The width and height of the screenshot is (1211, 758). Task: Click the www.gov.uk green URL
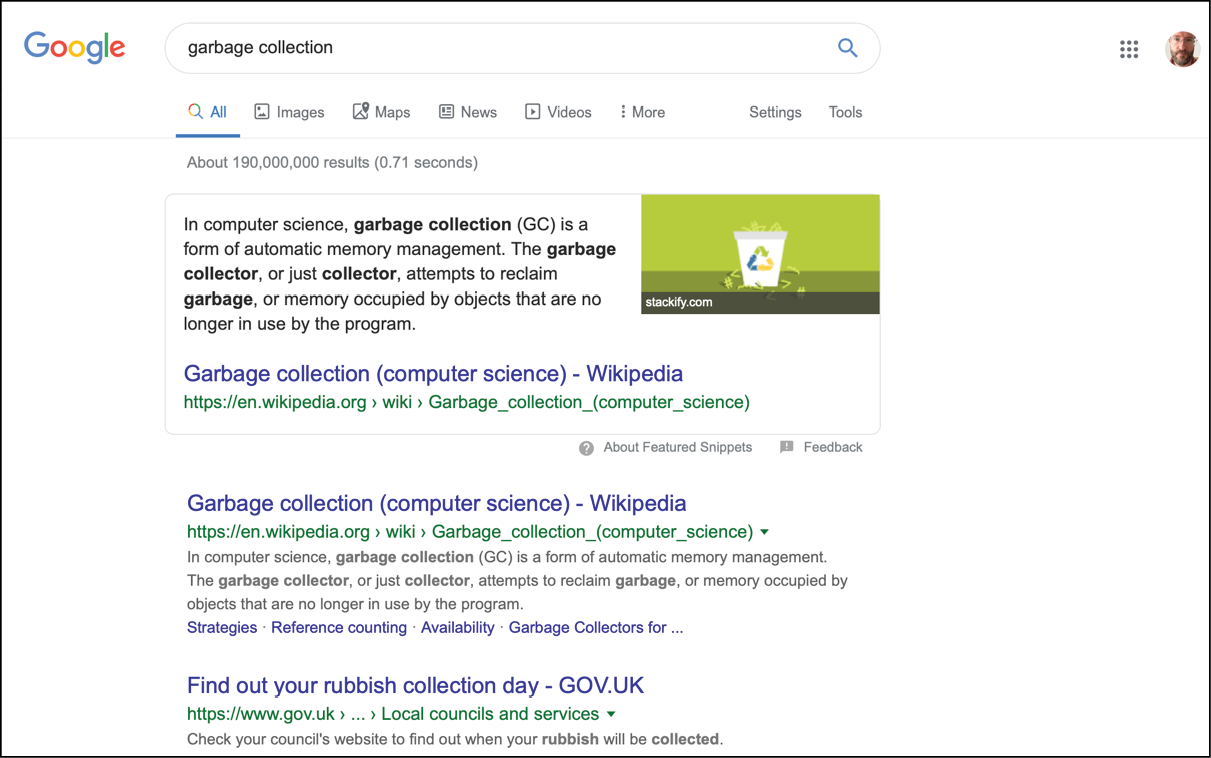[x=393, y=714]
